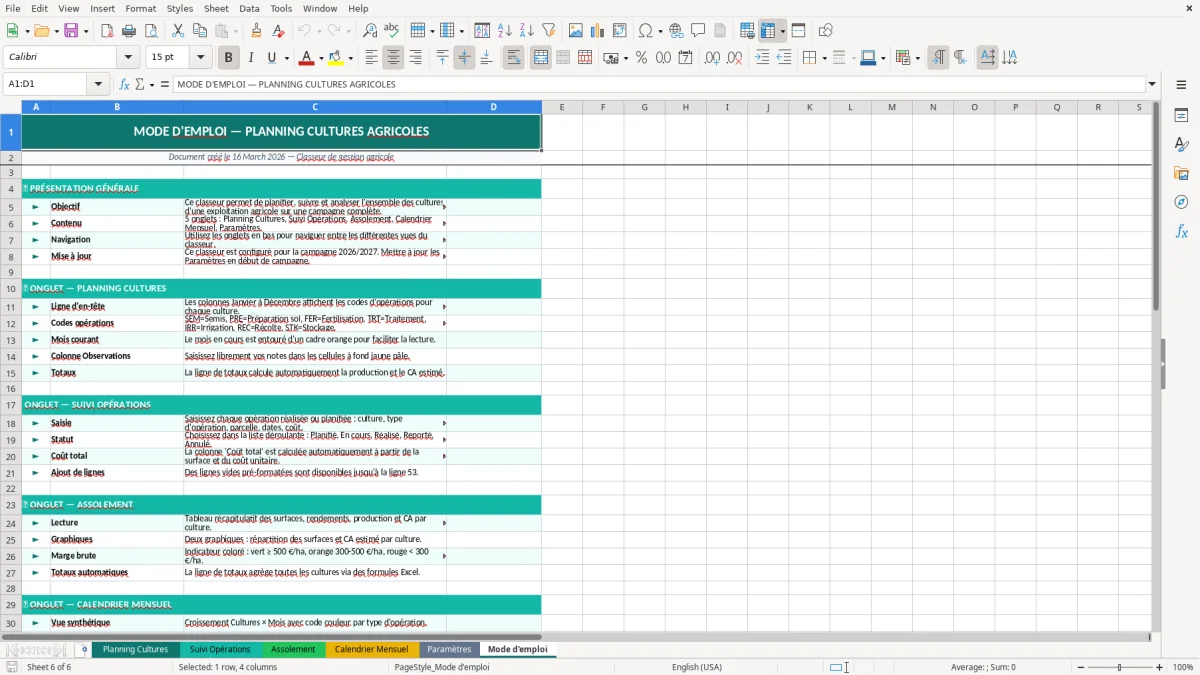Open the Function Wizard fx icon
1200x675 pixels.
pyautogui.click(x=124, y=84)
